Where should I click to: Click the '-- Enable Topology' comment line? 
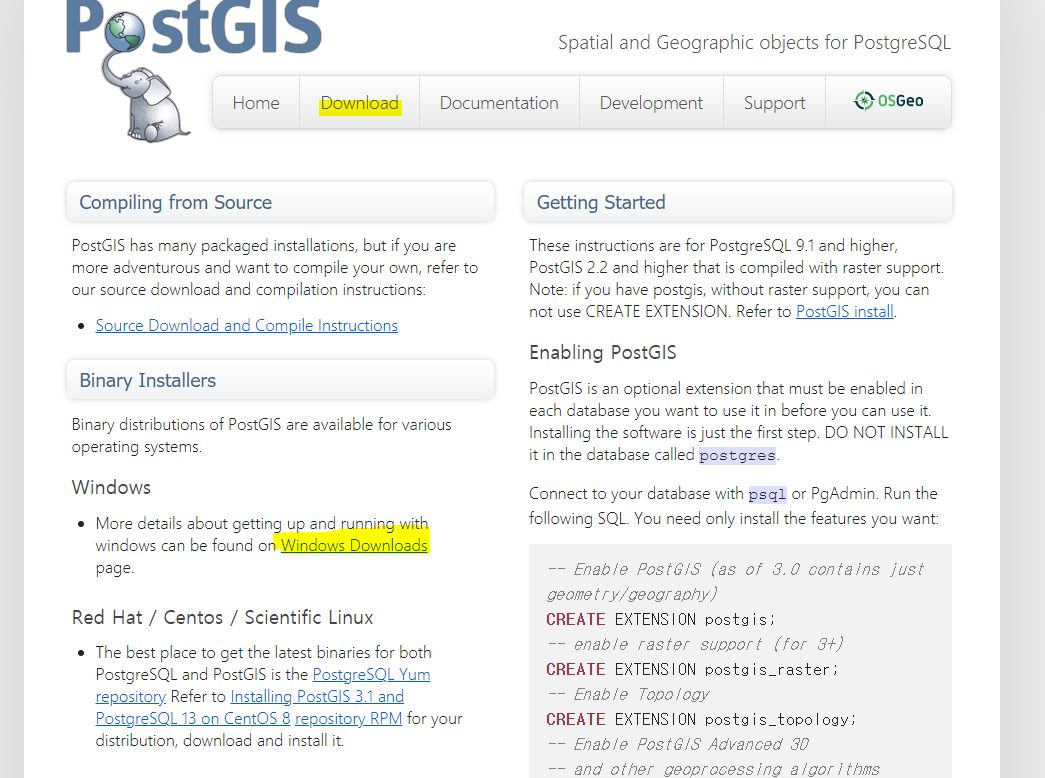(x=628, y=695)
